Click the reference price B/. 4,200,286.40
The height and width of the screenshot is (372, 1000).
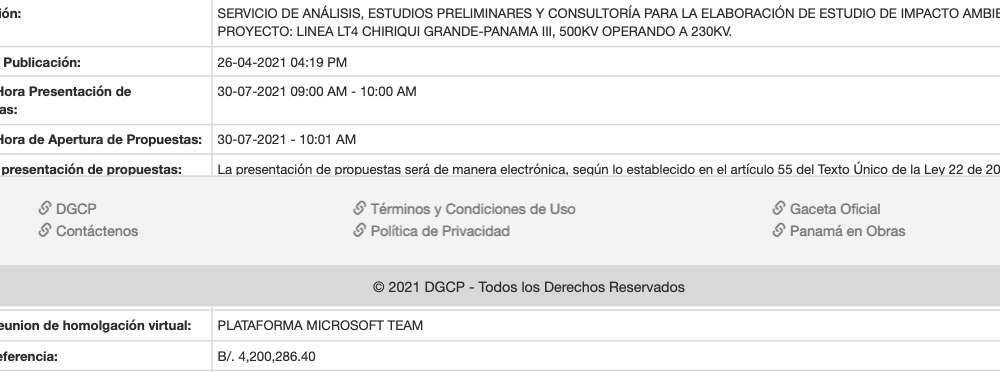coord(266,356)
